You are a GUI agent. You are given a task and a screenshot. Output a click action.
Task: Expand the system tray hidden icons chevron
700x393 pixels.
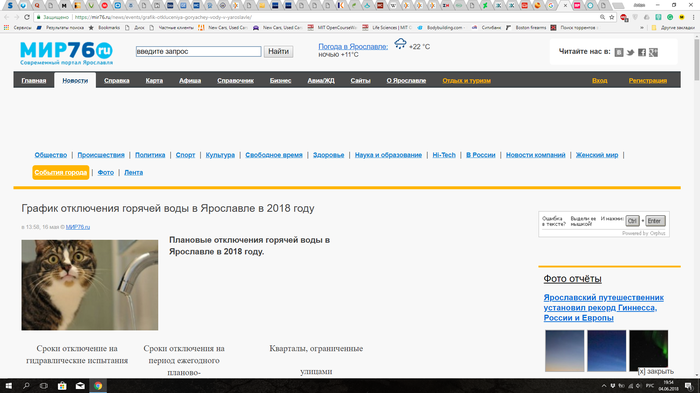coord(604,386)
